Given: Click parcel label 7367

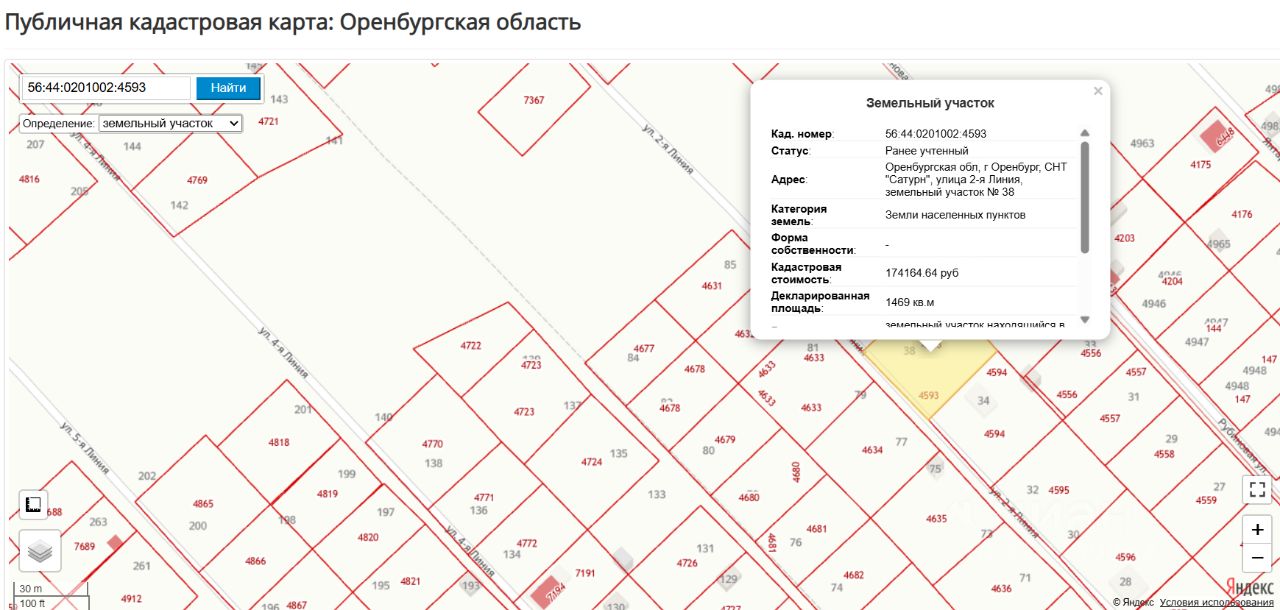Looking at the screenshot, I should [534, 100].
